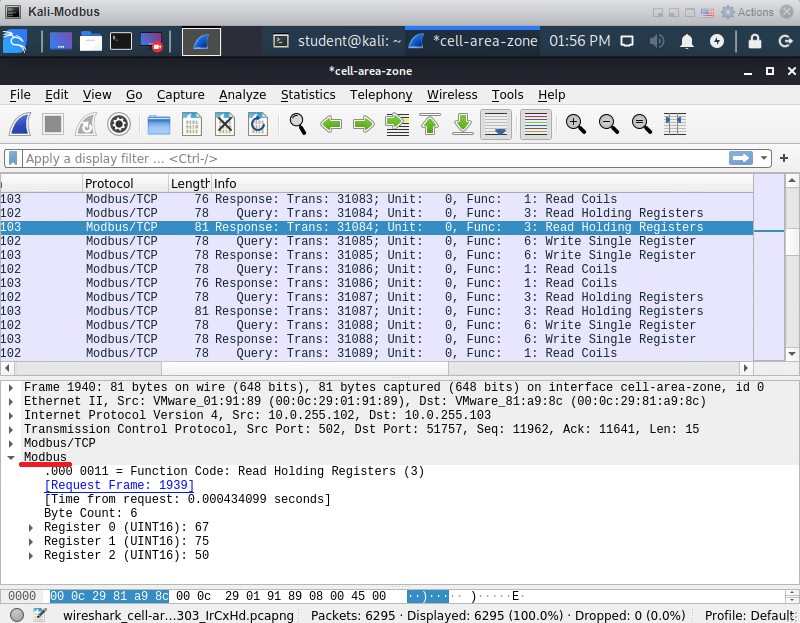Toggle auto-scroll during live capture
The width and height of the screenshot is (800, 623).
496,124
